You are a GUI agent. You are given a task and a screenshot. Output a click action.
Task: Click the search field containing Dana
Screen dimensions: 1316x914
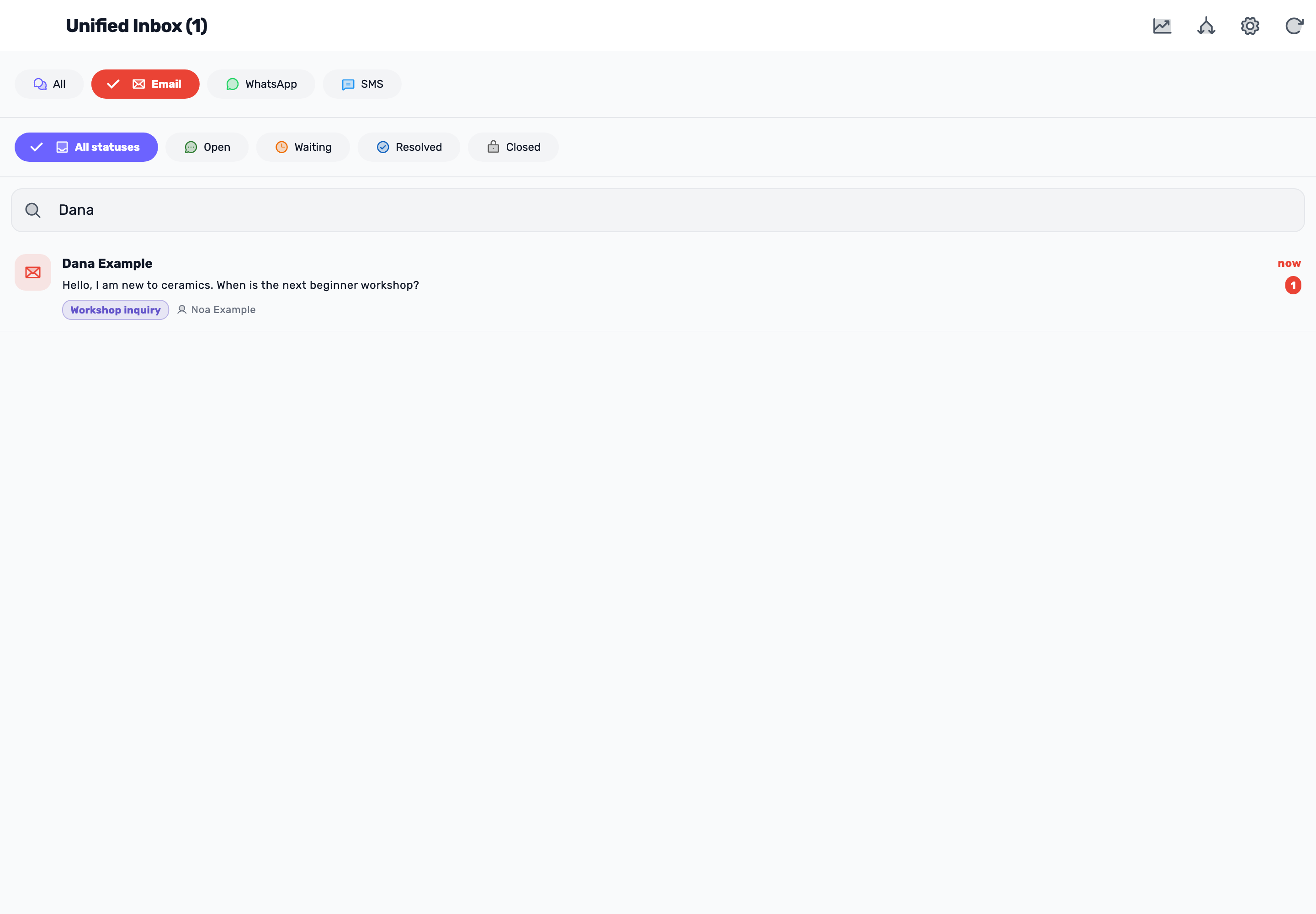(658, 210)
